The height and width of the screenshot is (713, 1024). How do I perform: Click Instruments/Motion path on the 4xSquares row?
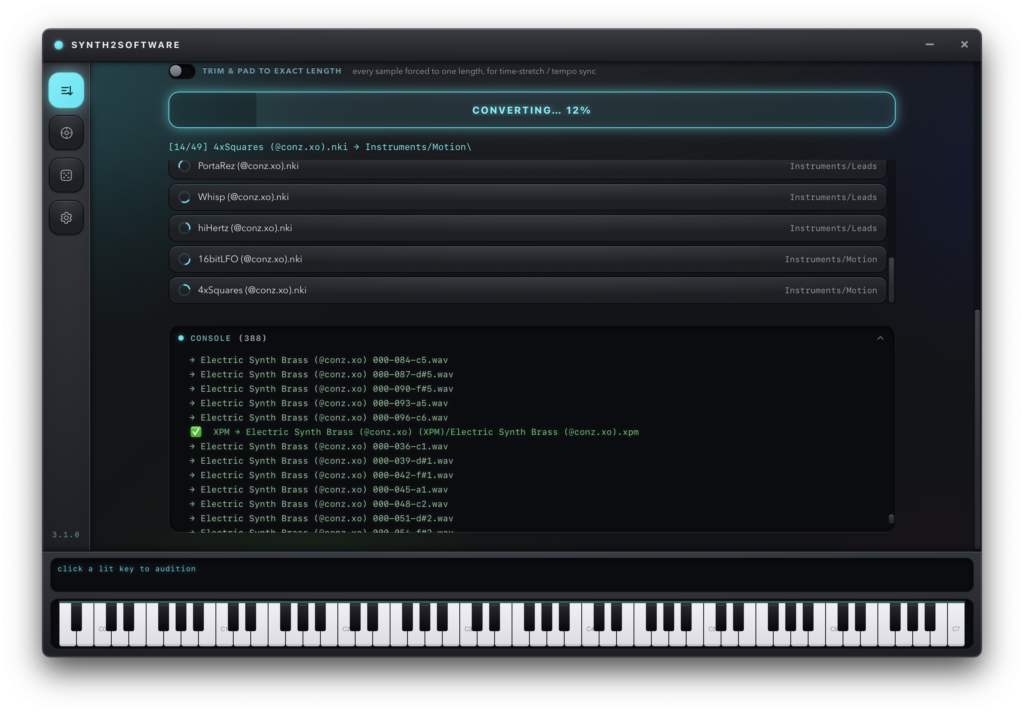pos(831,290)
